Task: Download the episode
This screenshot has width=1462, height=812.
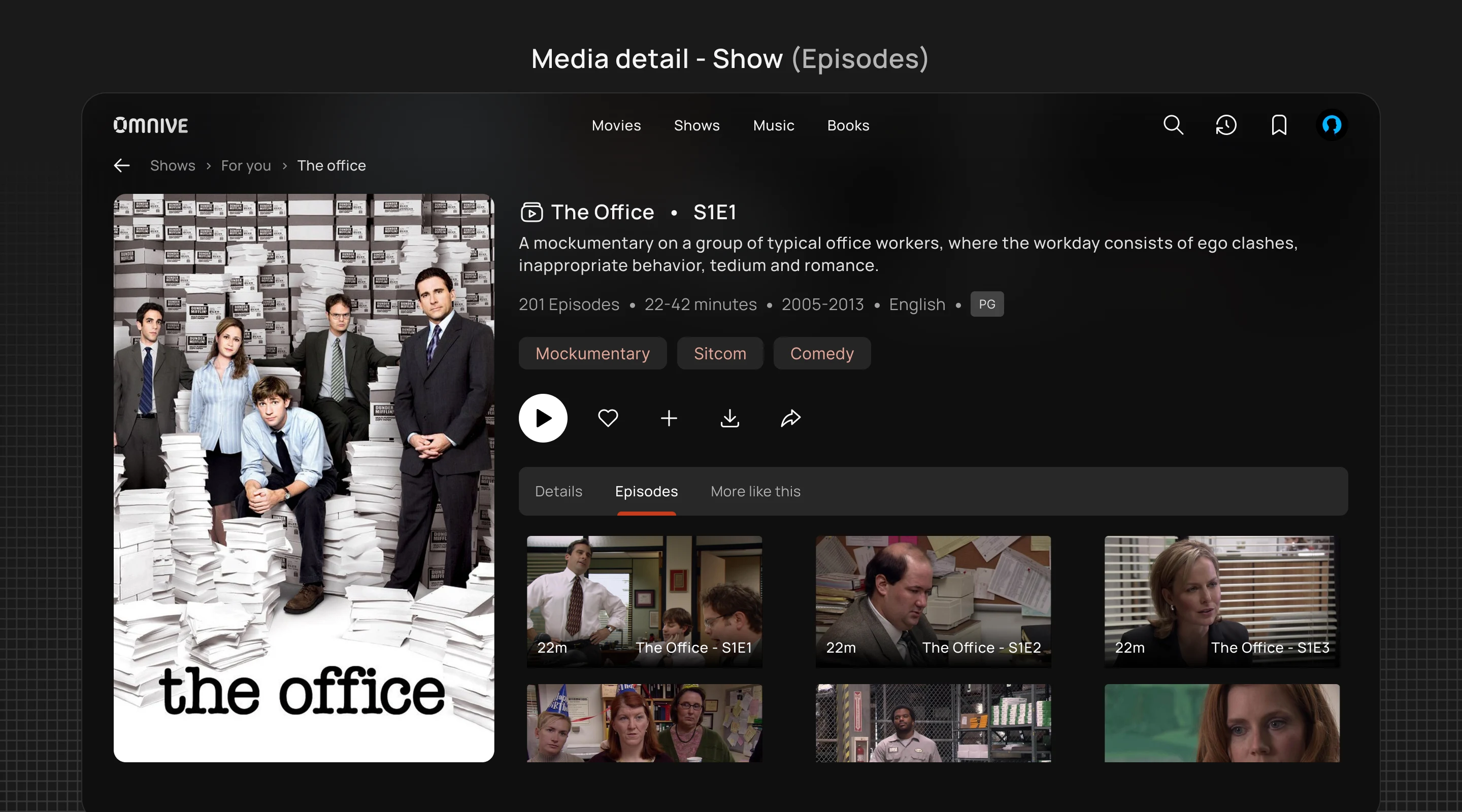Action: (x=730, y=418)
